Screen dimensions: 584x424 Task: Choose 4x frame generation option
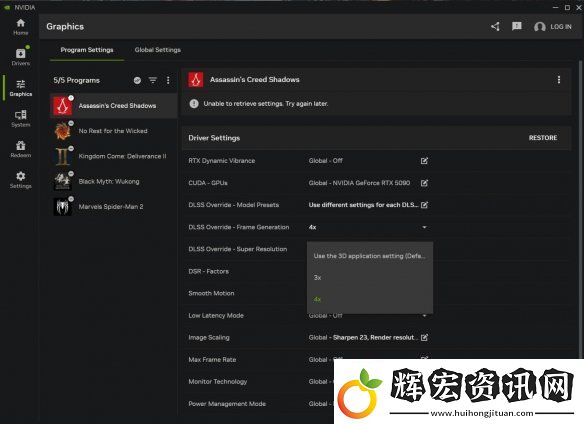coord(369,299)
